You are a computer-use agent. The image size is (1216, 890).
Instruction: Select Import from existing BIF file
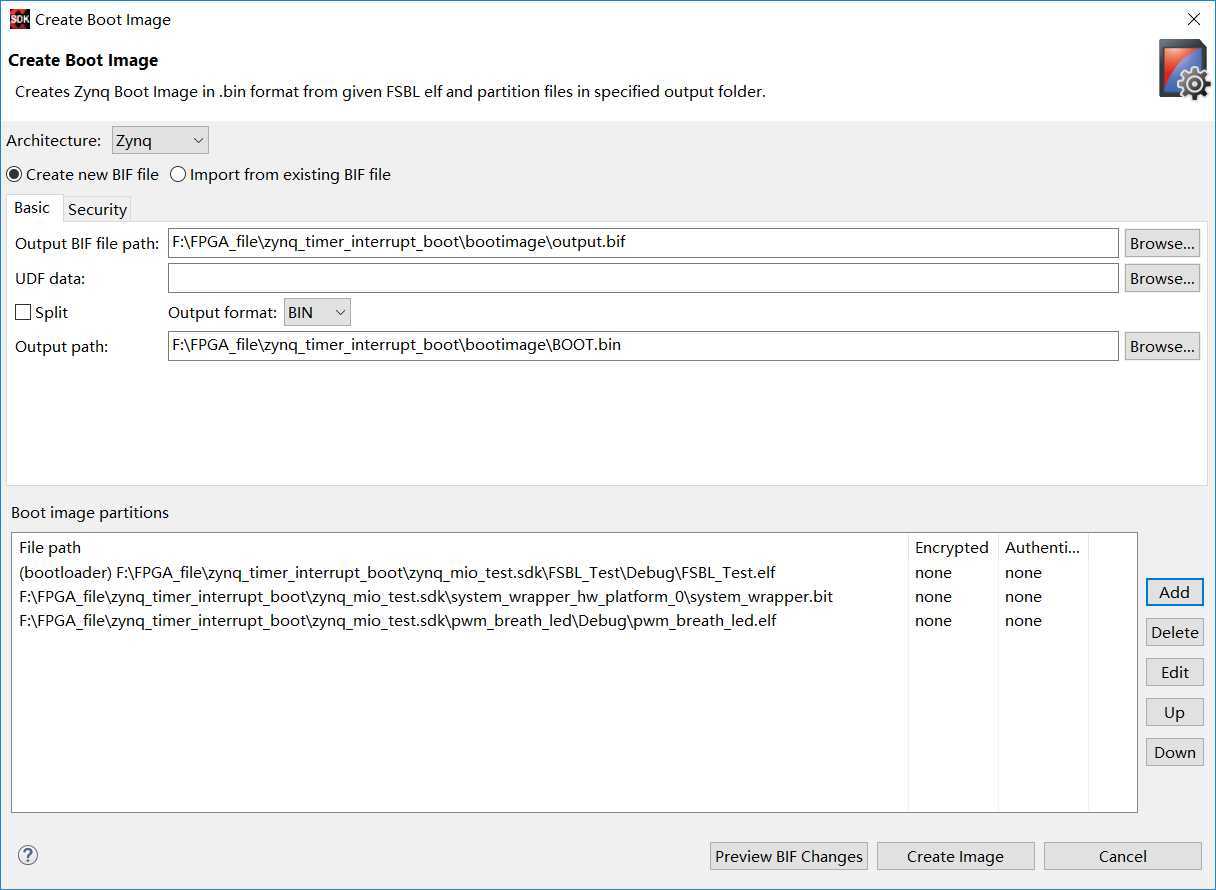point(280,174)
